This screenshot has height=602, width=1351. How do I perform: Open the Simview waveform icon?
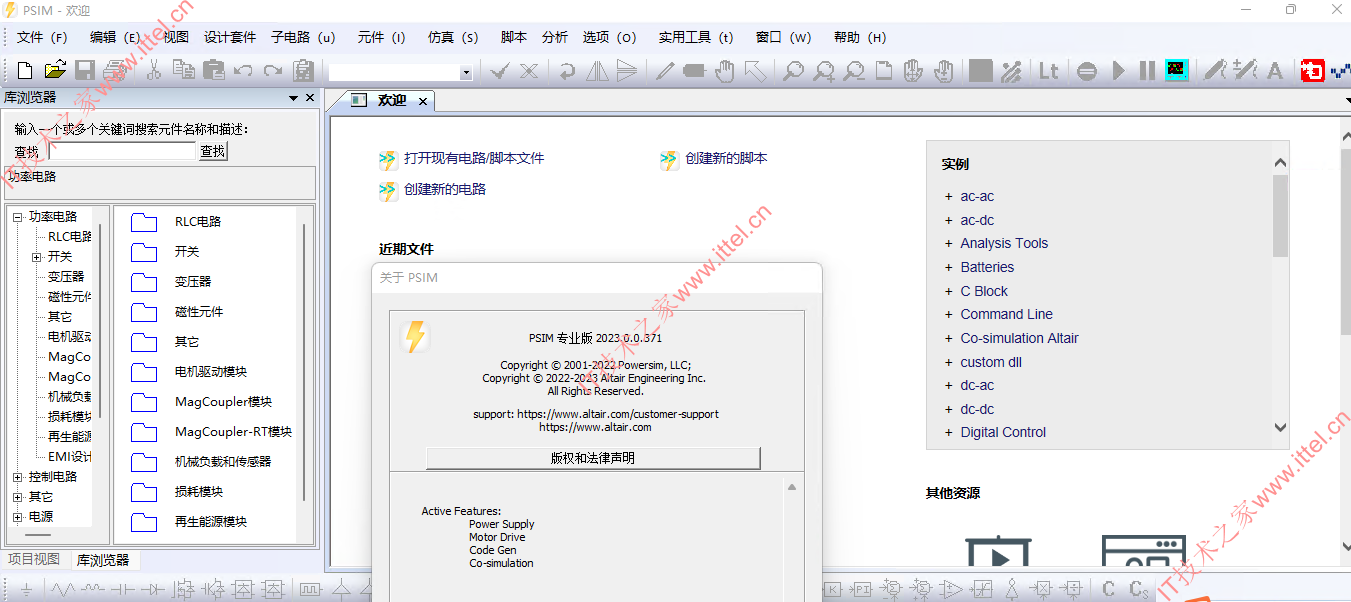[x=1176, y=70]
